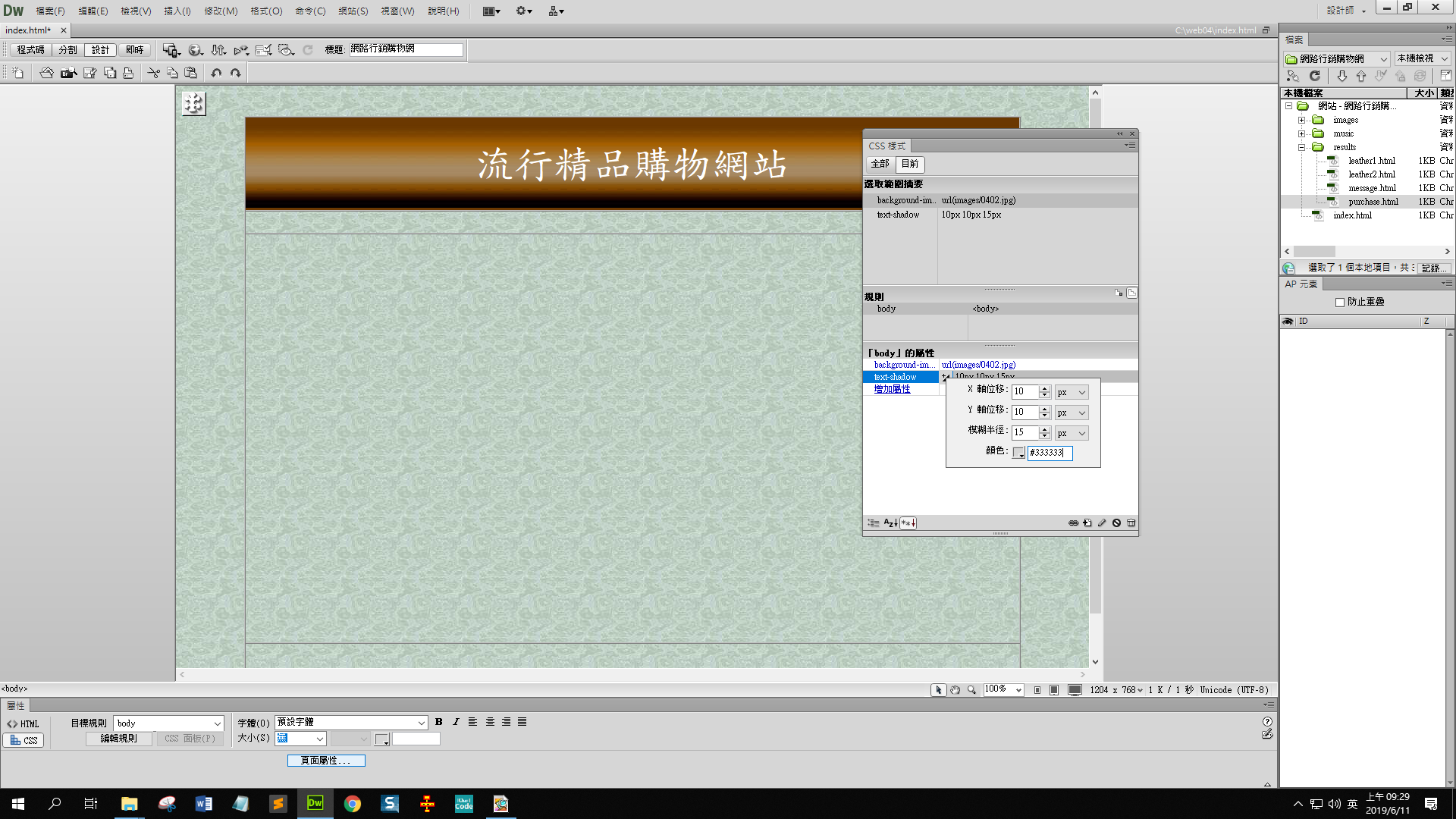Click the 頁面屬性... button
1456x819 pixels.
click(x=326, y=761)
